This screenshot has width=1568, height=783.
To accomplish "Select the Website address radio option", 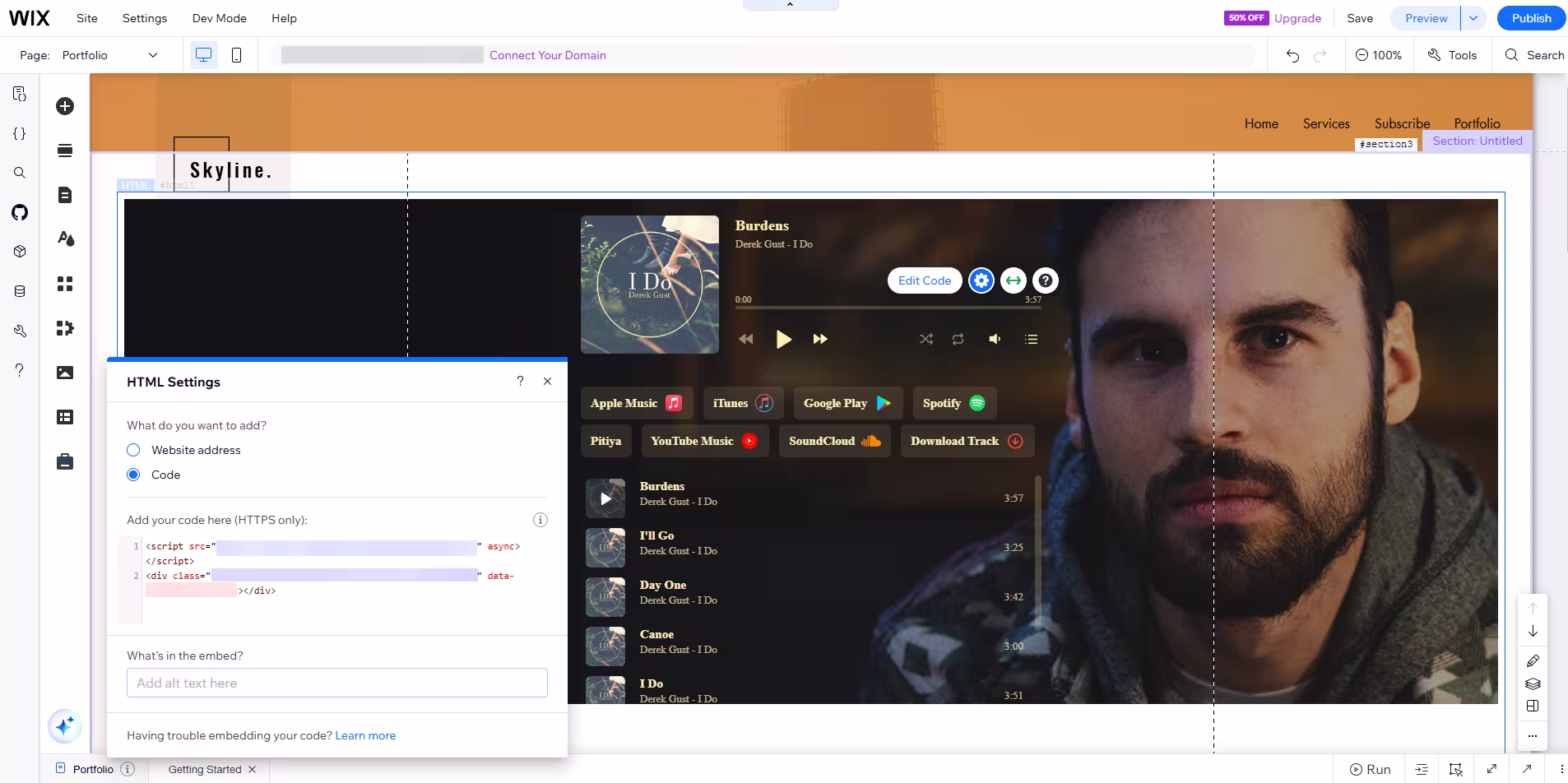I will point(133,450).
